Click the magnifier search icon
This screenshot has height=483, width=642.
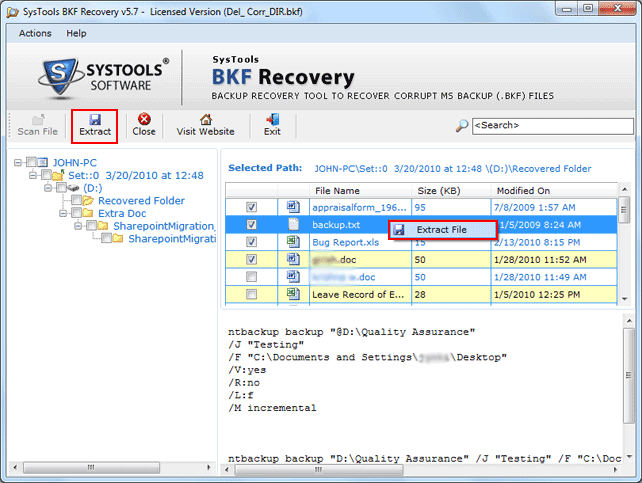click(x=462, y=125)
